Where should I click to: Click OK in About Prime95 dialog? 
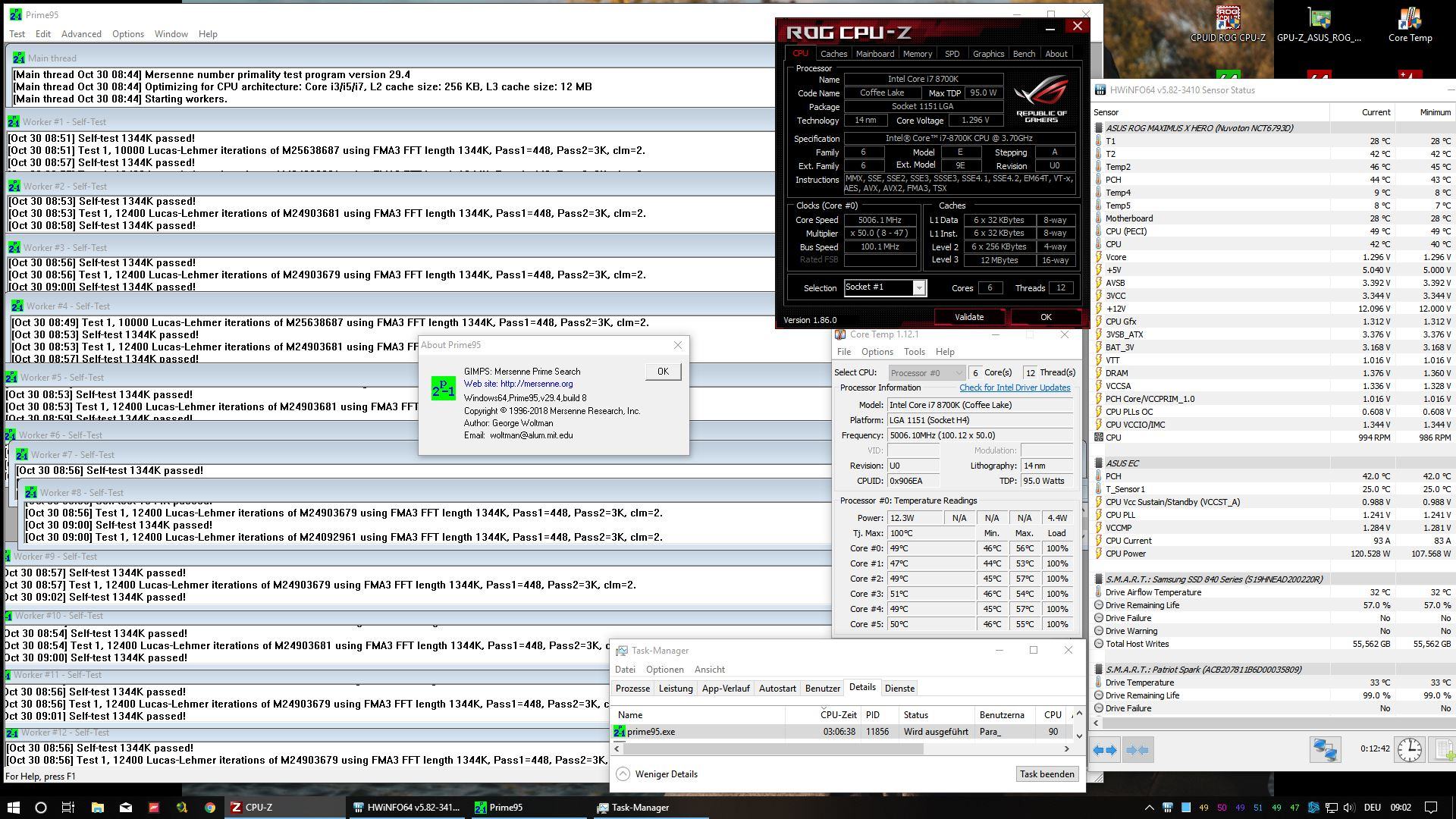663,372
